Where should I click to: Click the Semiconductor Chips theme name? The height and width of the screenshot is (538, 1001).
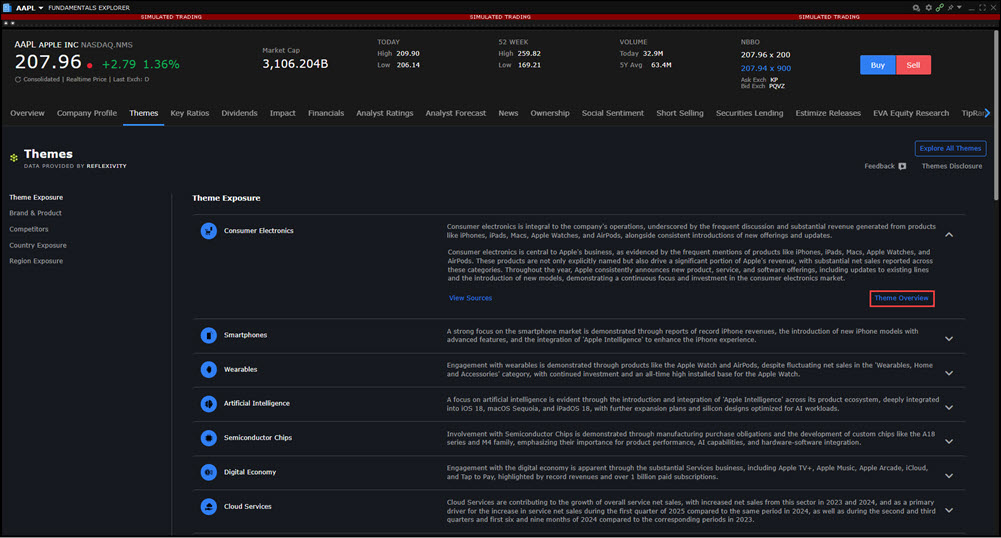coord(258,438)
